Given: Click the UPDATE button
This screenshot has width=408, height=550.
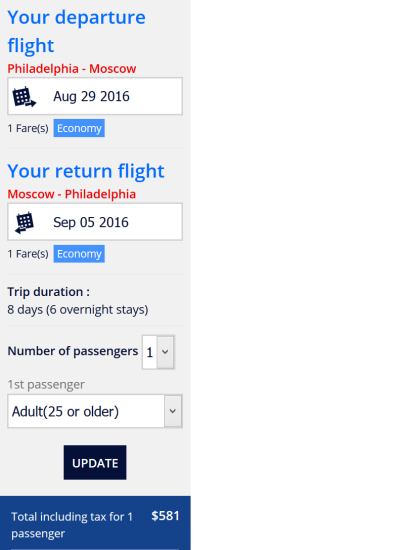Looking at the screenshot, I should (95, 463).
